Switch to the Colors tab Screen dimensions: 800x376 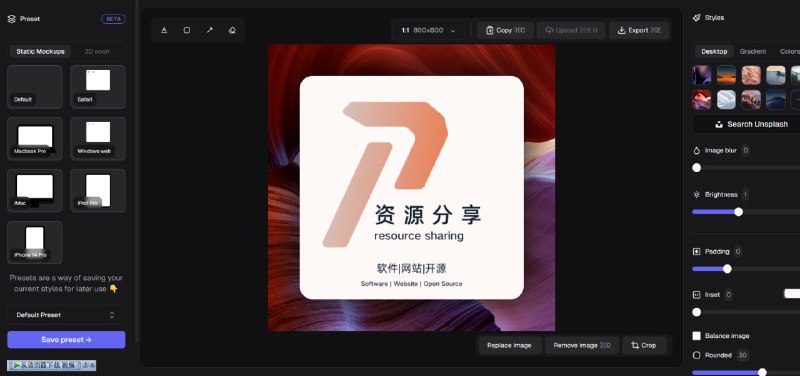[789, 52]
